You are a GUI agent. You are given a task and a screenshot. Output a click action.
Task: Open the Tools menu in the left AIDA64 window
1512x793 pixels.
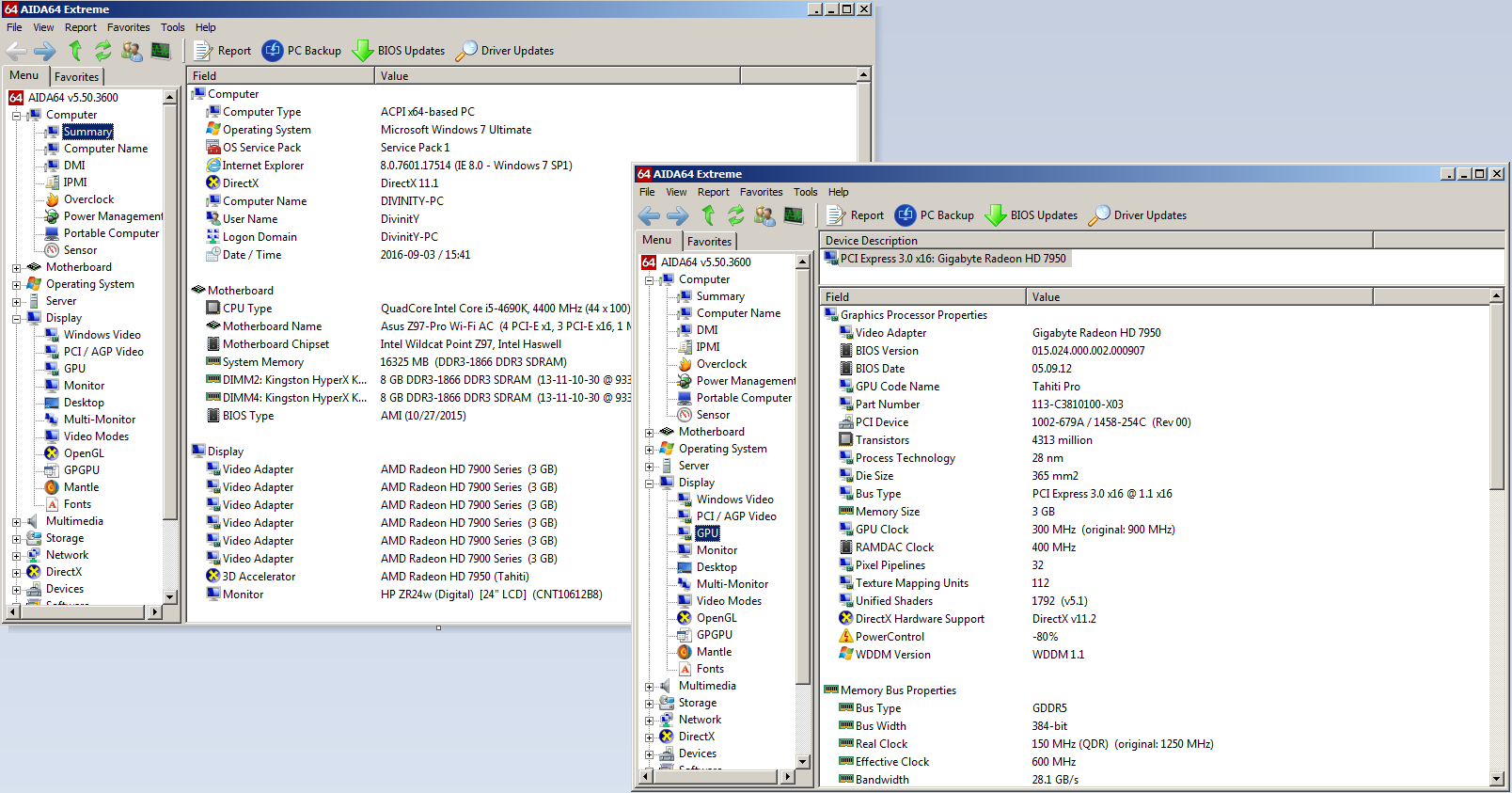pos(172,27)
